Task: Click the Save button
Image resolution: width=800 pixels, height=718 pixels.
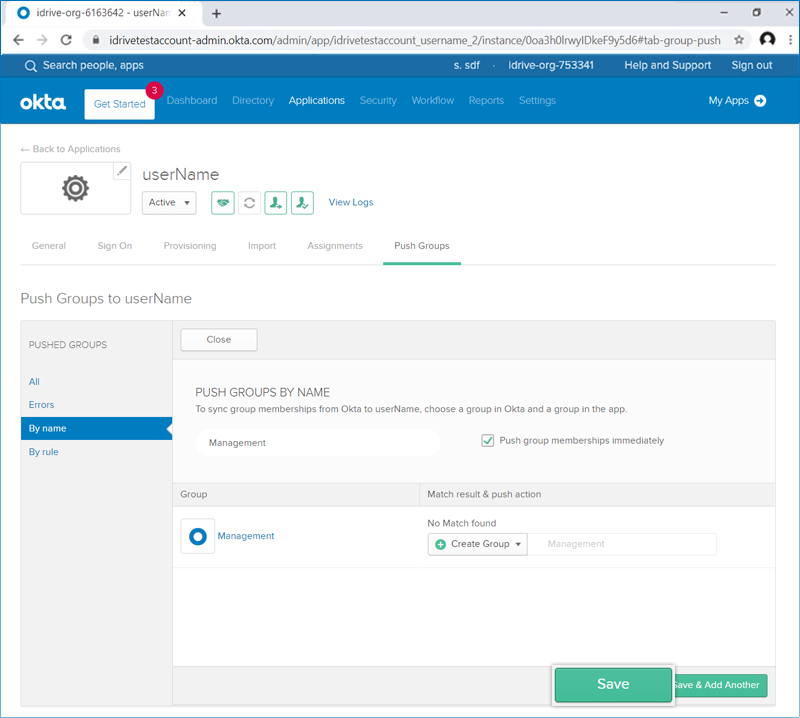Action: [x=613, y=684]
